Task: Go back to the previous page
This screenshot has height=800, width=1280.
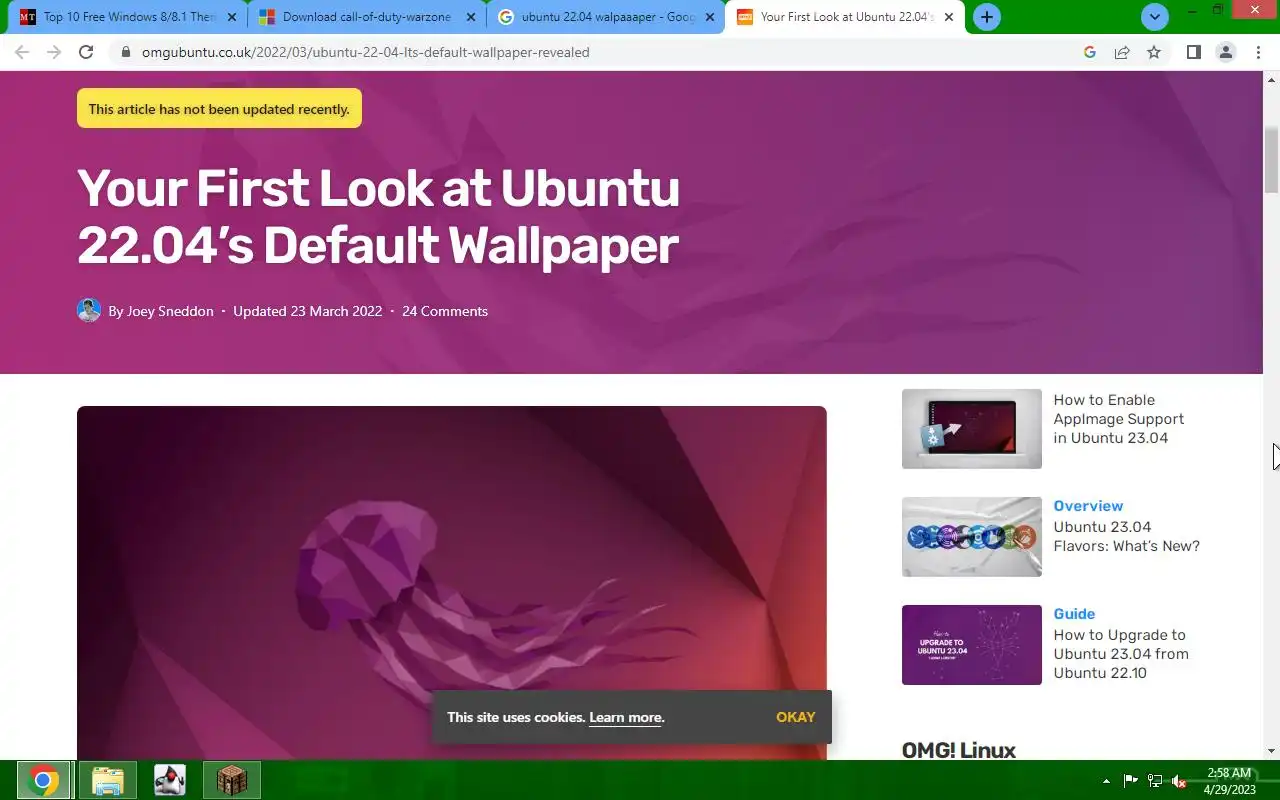Action: [x=22, y=52]
